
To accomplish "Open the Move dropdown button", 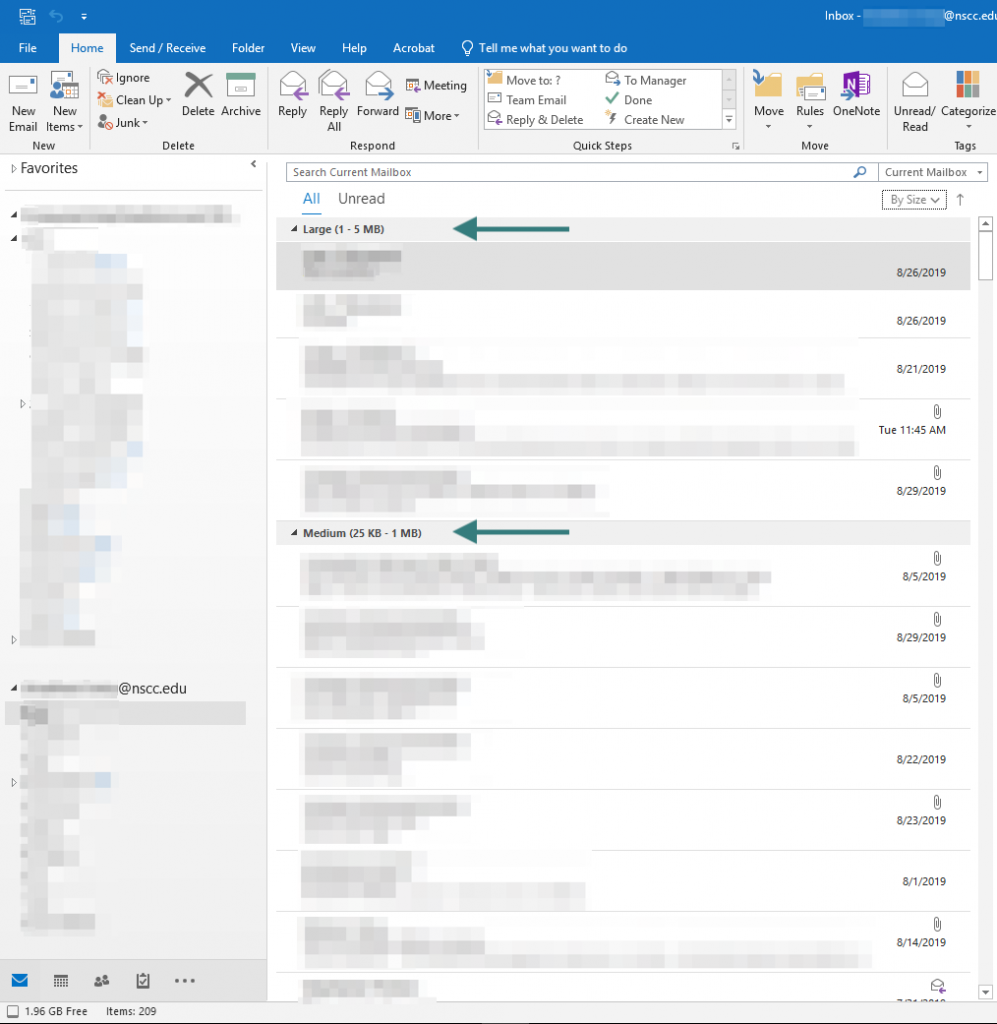I will coord(768,102).
